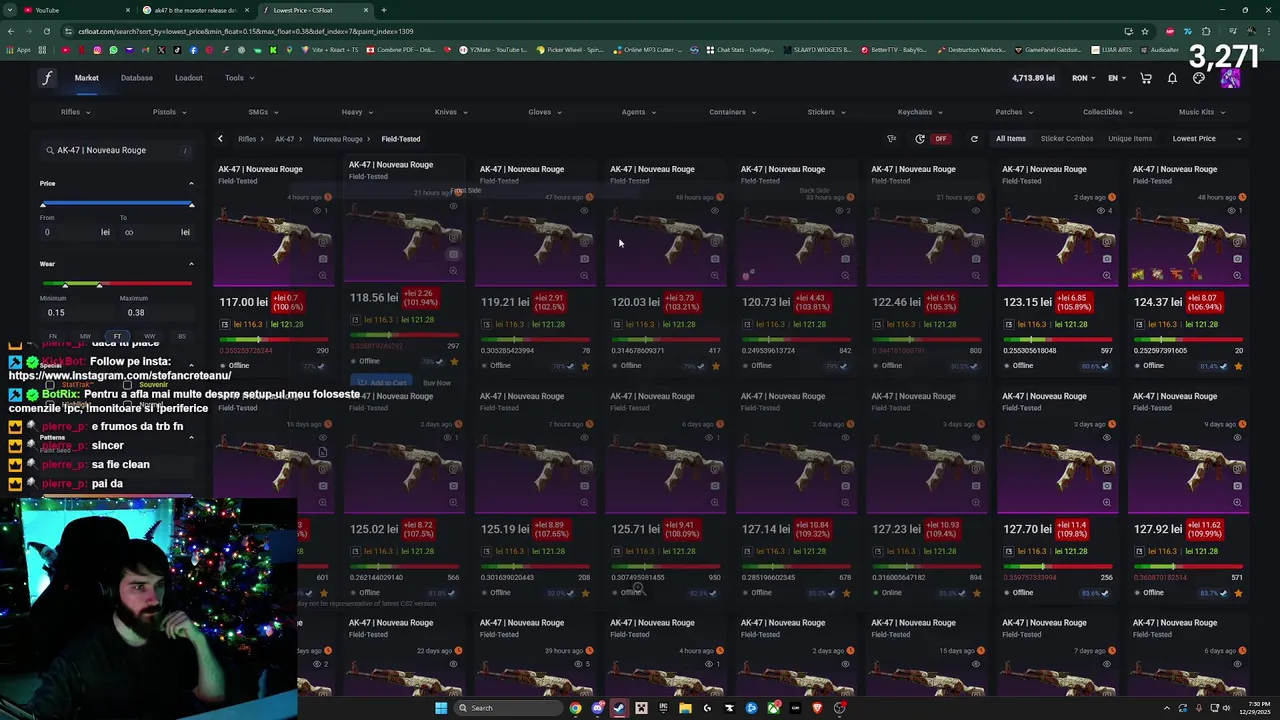Click the Windows Start button
The width and height of the screenshot is (1280, 720).
440,708
